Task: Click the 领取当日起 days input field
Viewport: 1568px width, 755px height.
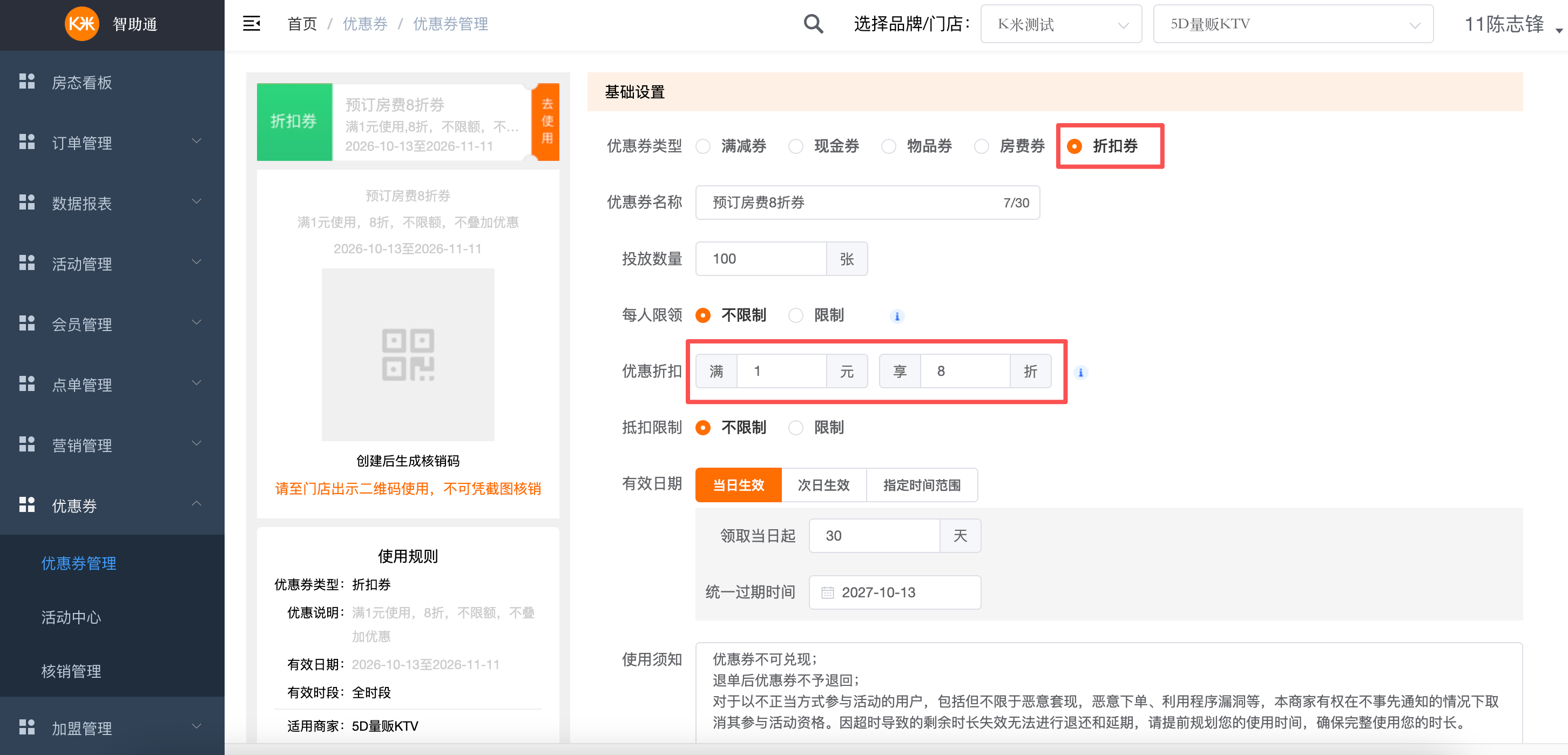Action: point(874,536)
